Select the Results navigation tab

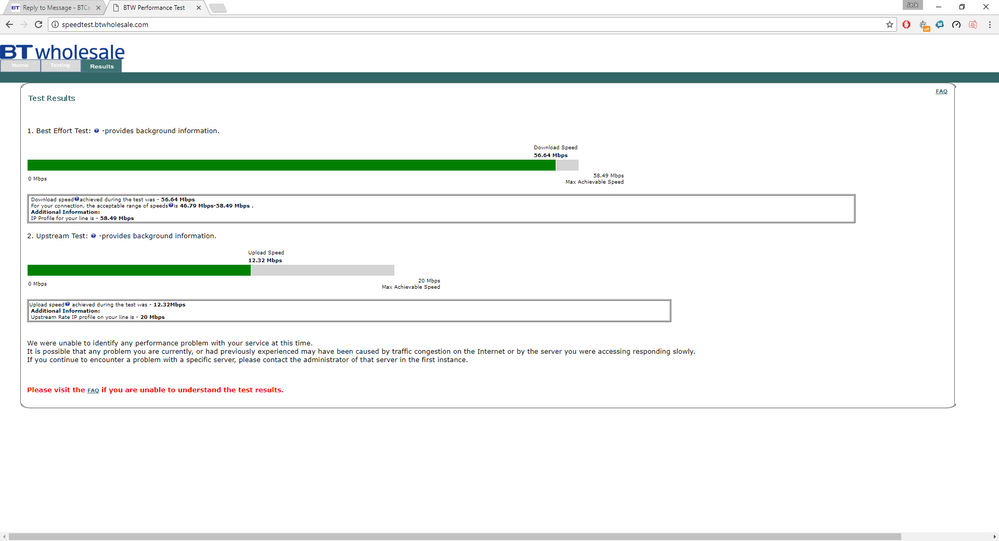tap(101, 66)
